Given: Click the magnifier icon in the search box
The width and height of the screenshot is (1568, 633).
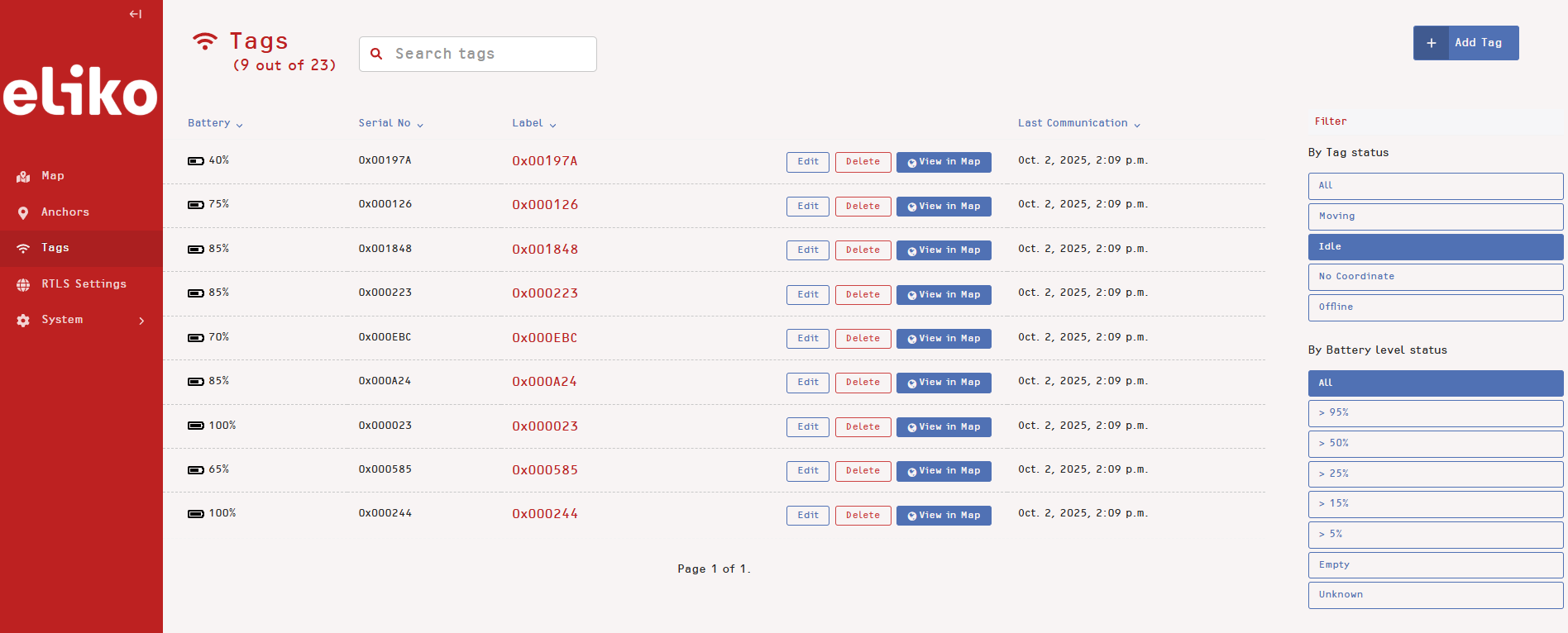Looking at the screenshot, I should point(376,54).
